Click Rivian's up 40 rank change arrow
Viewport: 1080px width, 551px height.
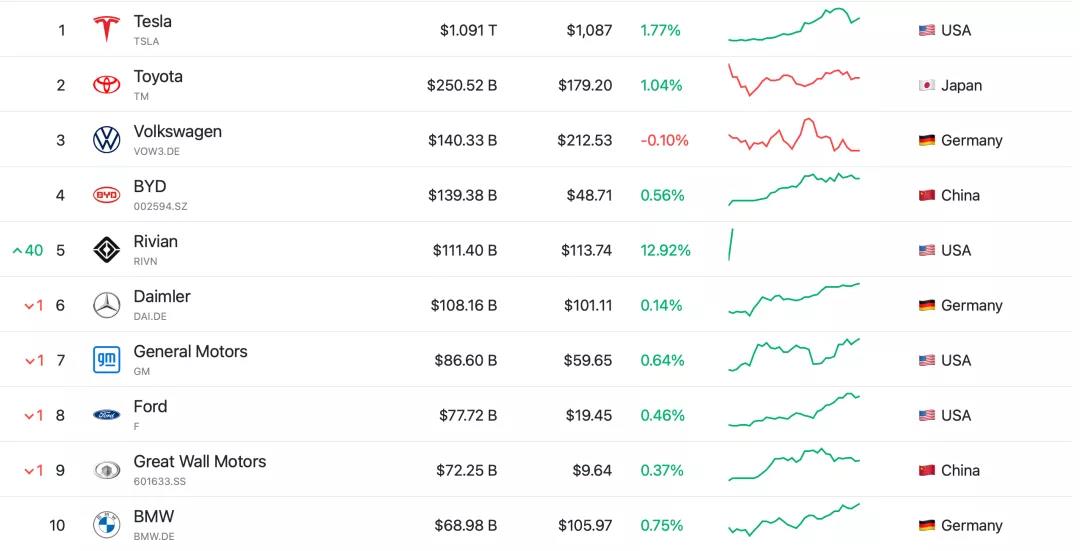(17, 250)
